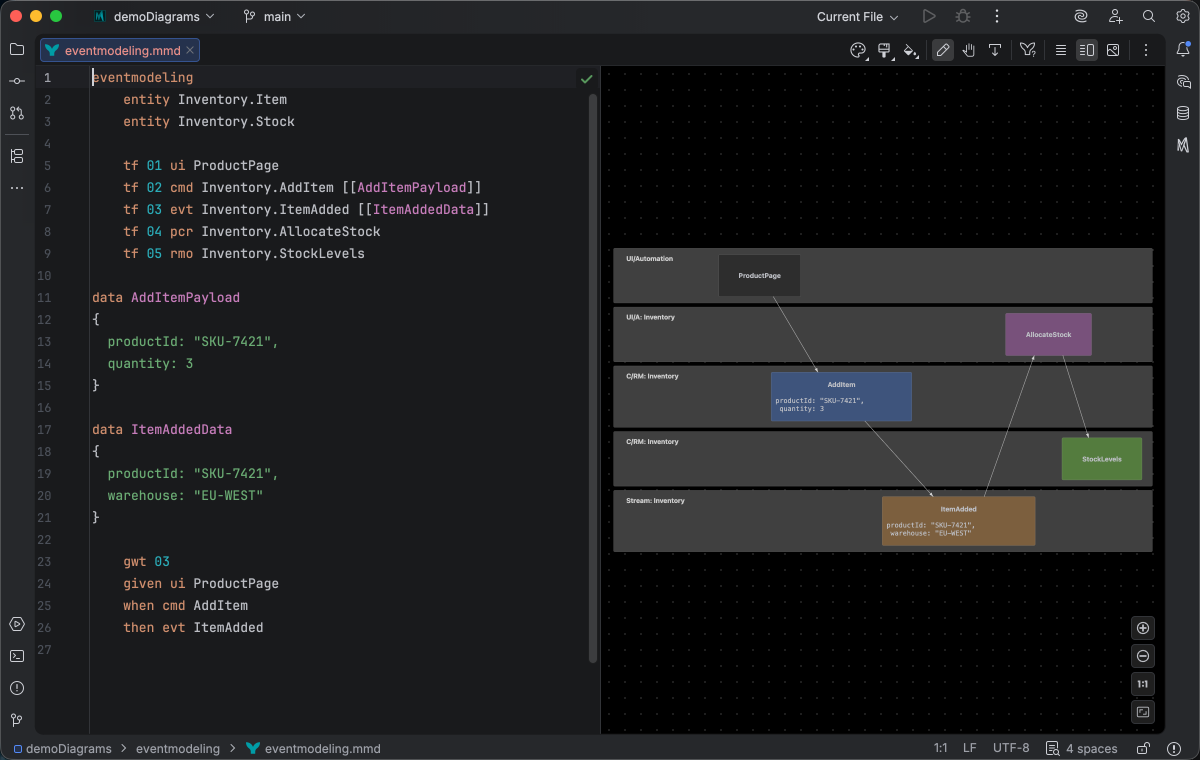The image size is (1200, 760).
Task: Click the blue AddItem node
Action: point(841,396)
